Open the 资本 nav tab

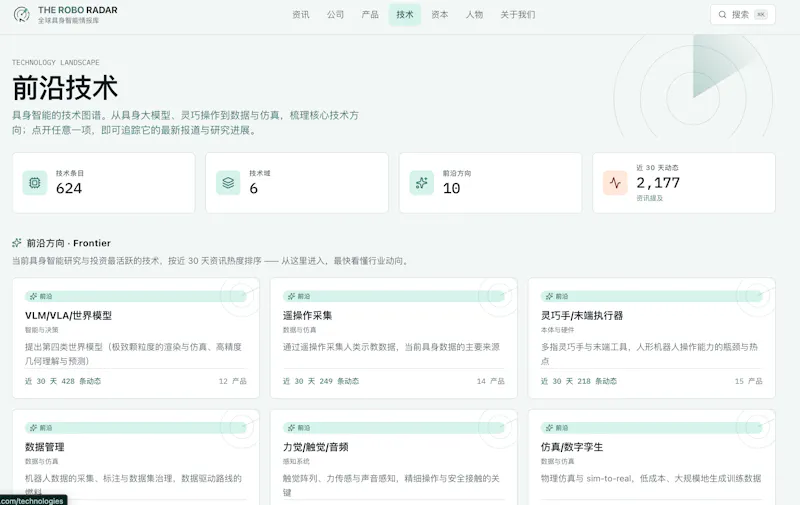click(x=439, y=15)
